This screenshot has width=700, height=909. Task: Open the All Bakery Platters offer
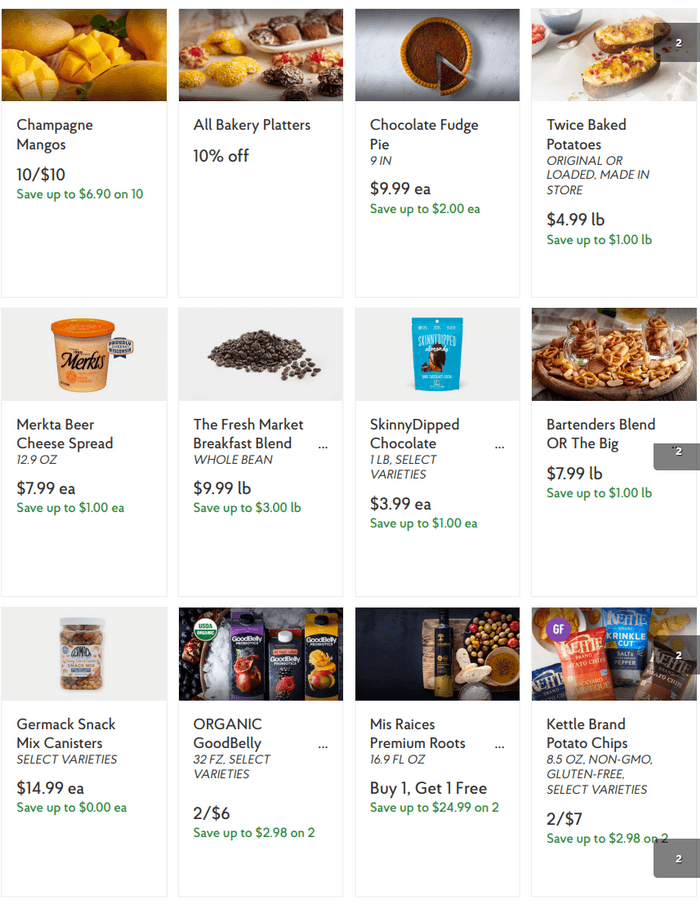pos(251,125)
